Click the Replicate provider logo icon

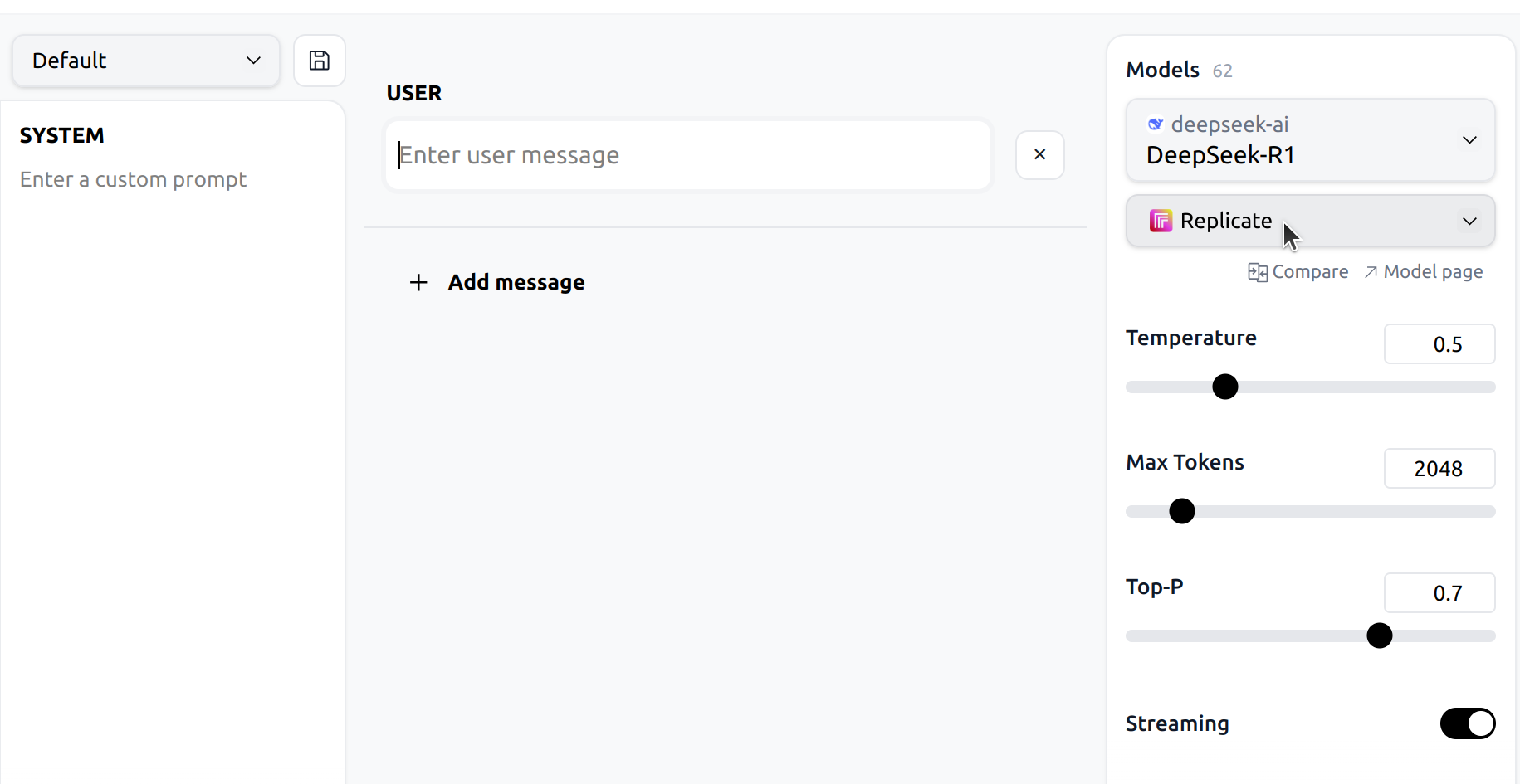(x=1161, y=221)
